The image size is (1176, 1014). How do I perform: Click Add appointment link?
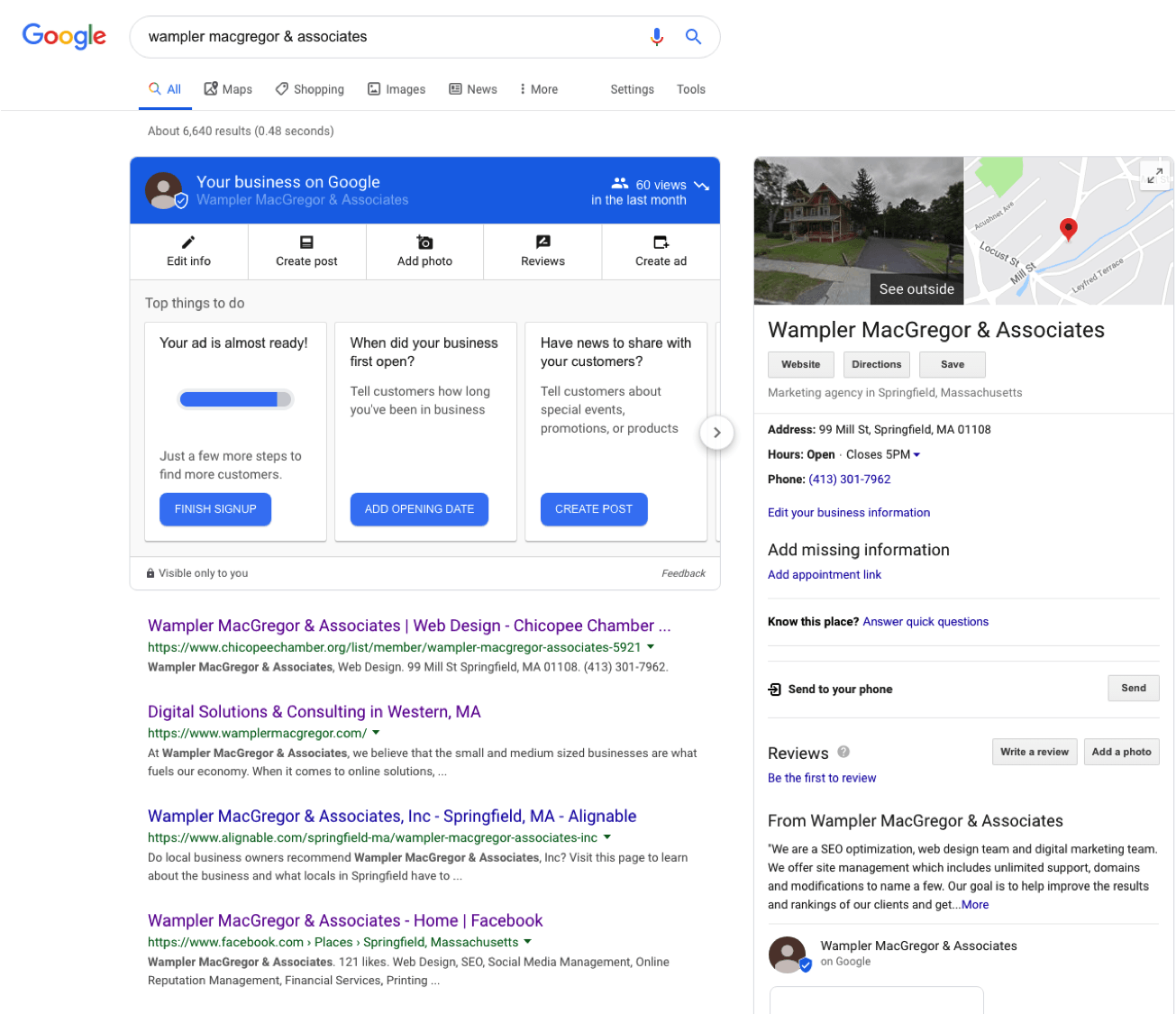click(825, 574)
